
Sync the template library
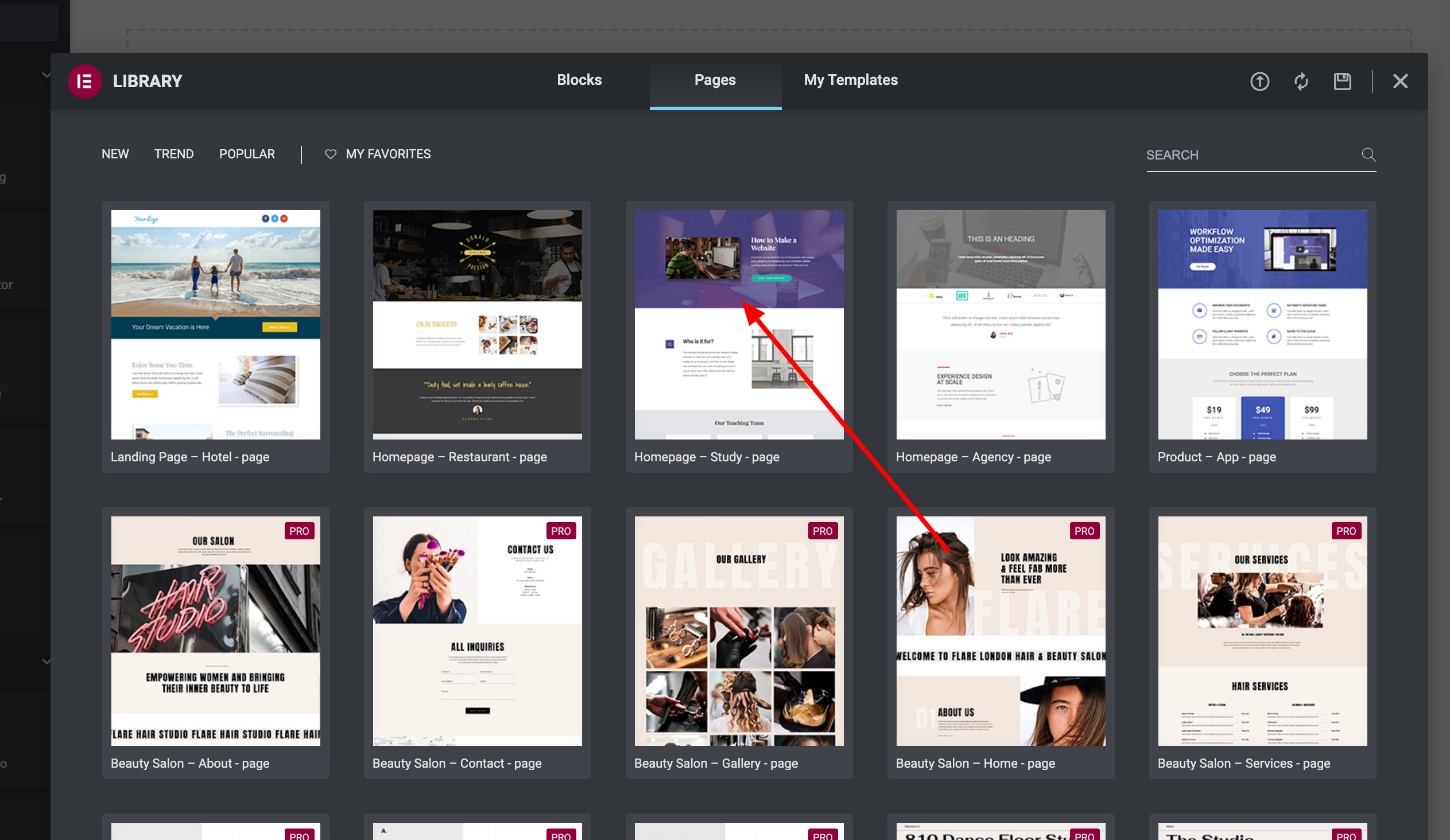(x=1301, y=81)
